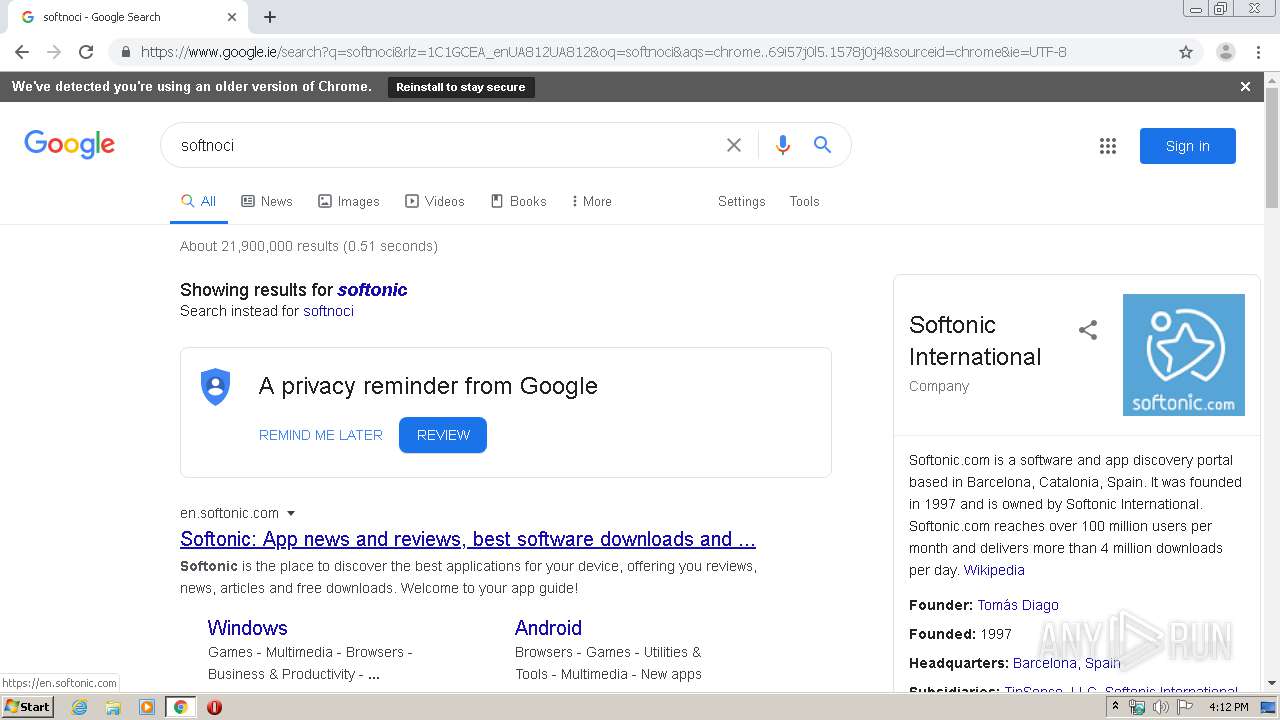The width and height of the screenshot is (1280, 720).
Task: Show hidden system tray icons
Action: pyautogui.click(x=1115, y=707)
